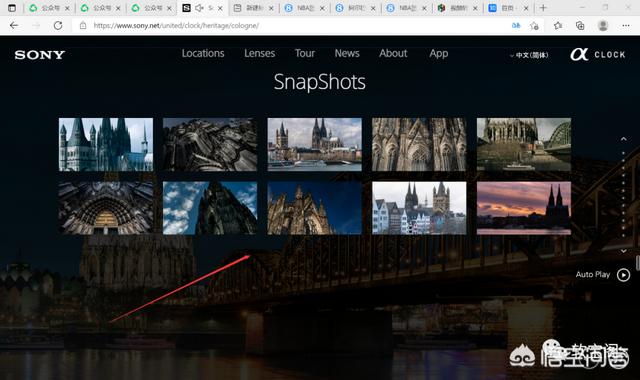Viewport: 640px width, 380px height.
Task: Open colorful old-town houses snapshot
Action: (419, 208)
